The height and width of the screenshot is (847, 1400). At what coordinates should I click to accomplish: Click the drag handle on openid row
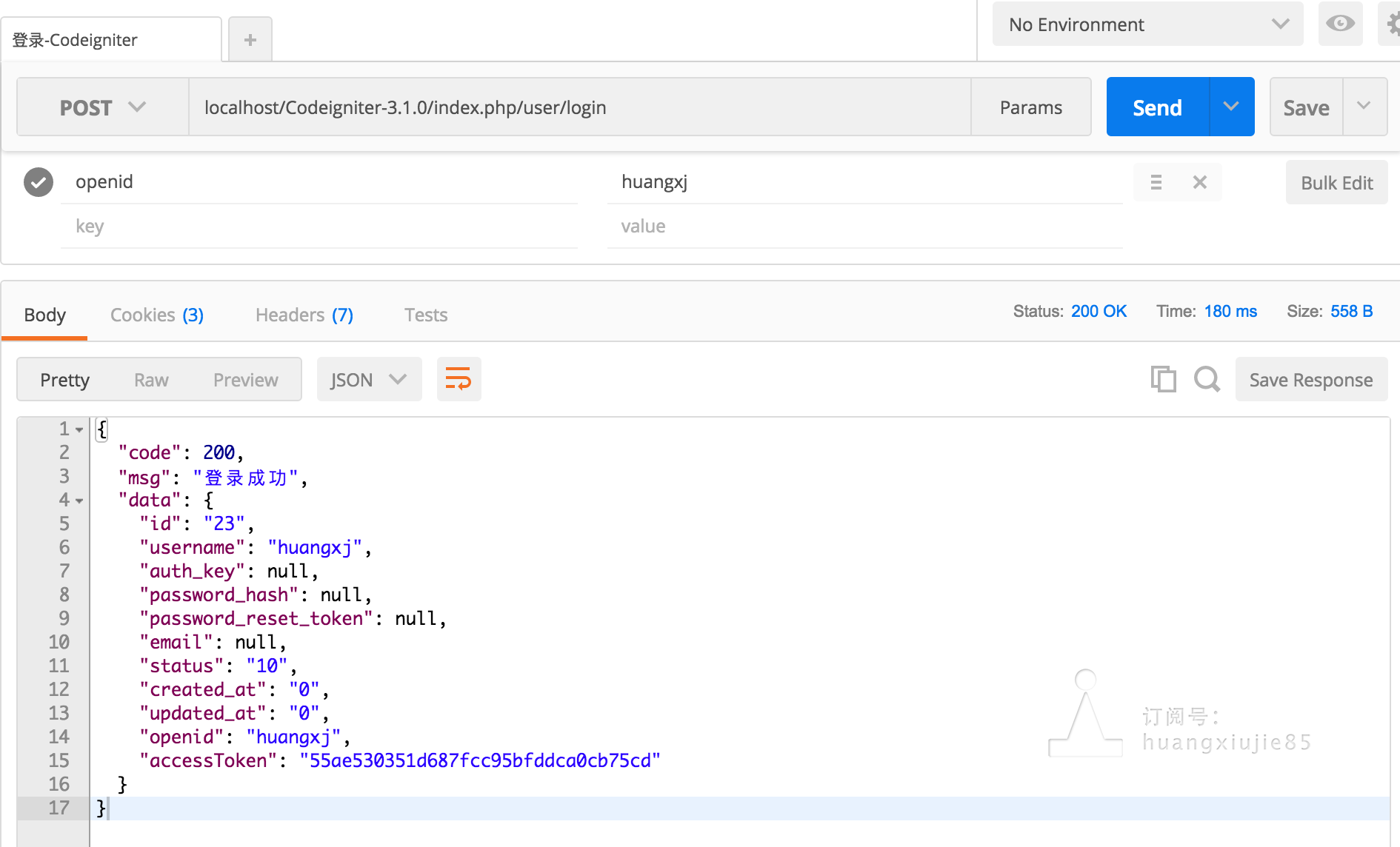pyautogui.click(x=1156, y=182)
